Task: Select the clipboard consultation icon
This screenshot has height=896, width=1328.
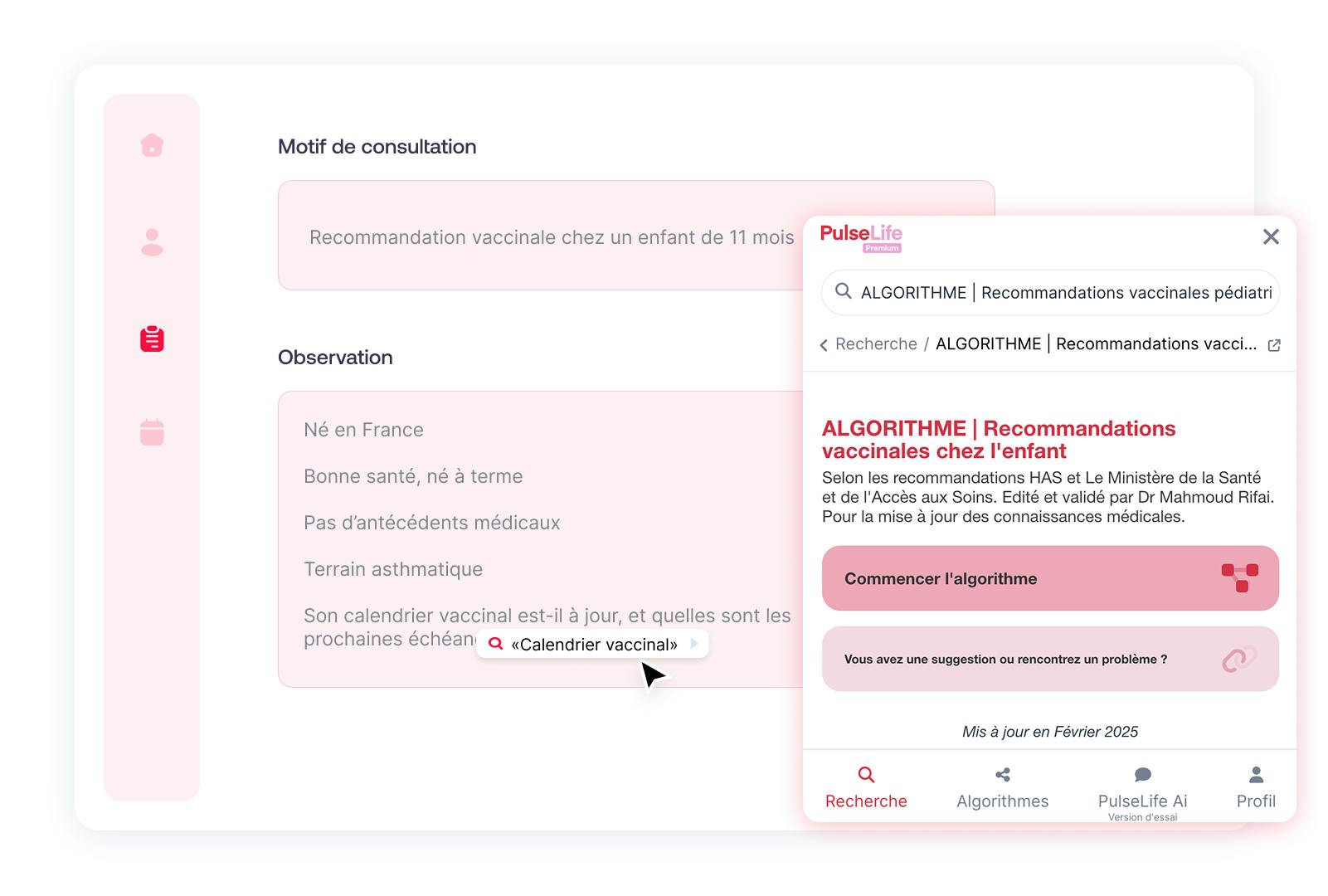Action: (x=152, y=338)
